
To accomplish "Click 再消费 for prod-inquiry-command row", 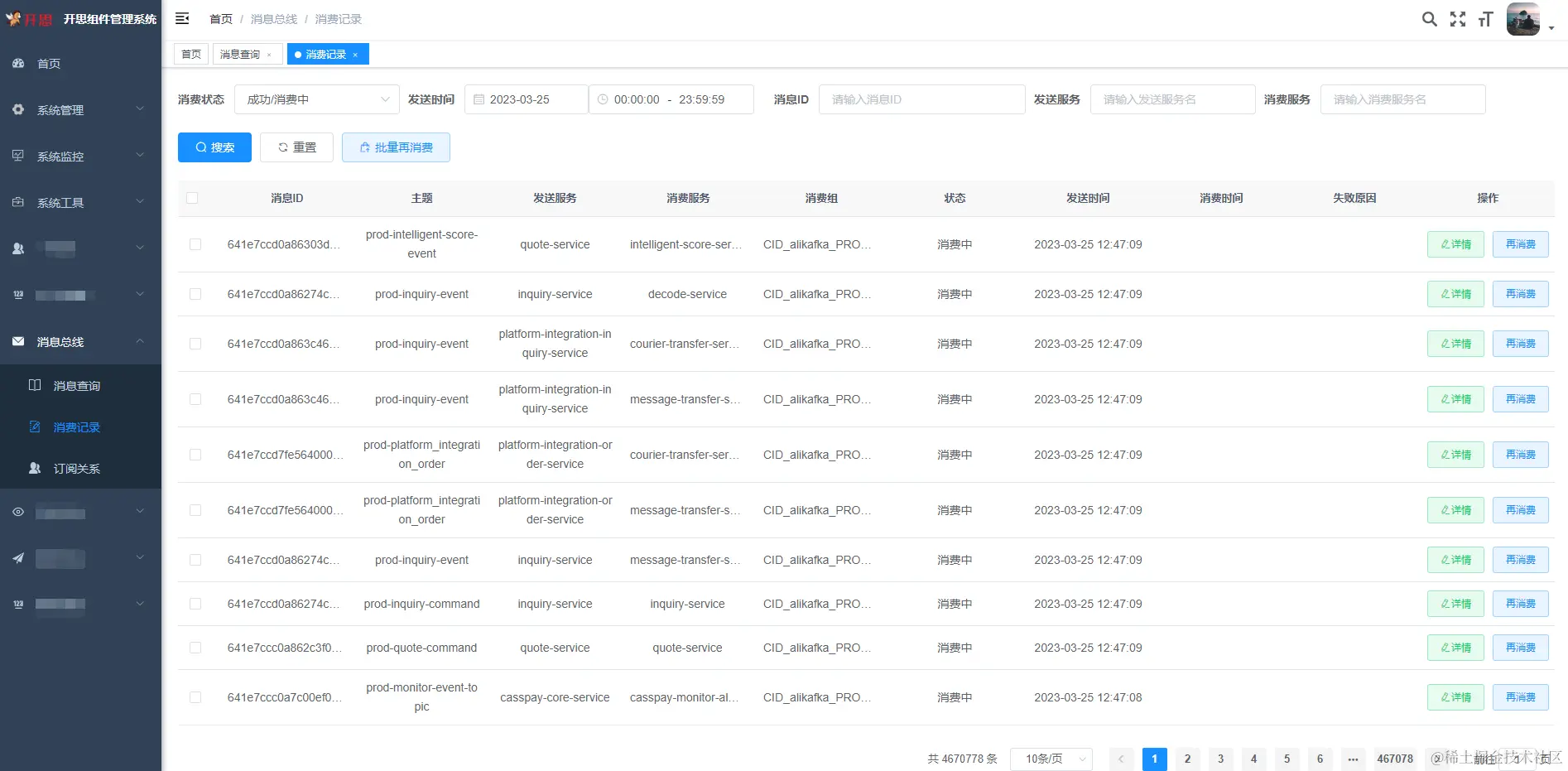I will tap(1520, 604).
